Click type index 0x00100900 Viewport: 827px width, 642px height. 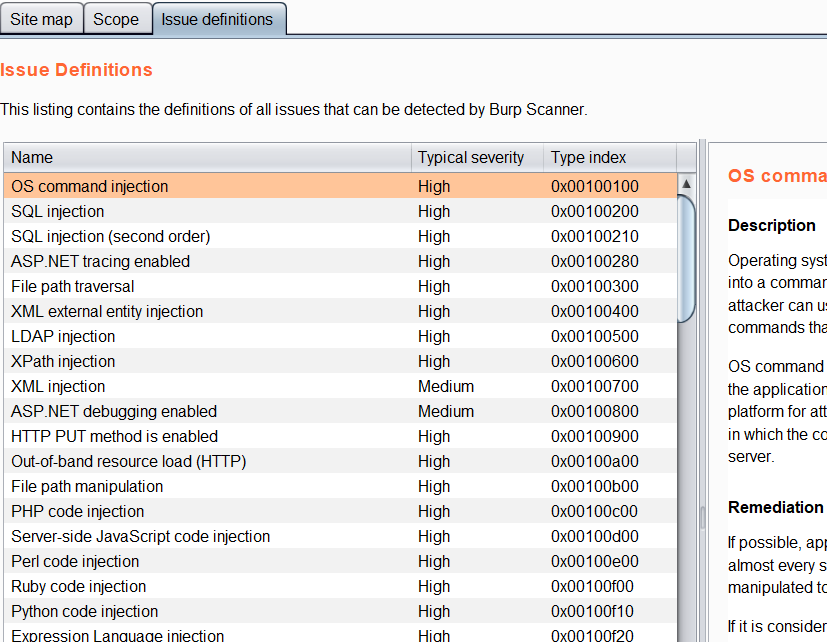[594, 436]
